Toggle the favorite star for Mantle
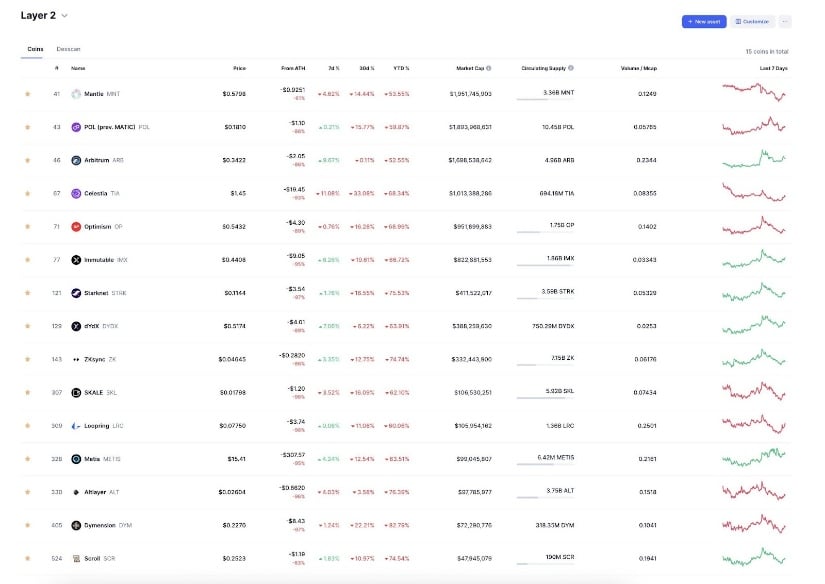Image resolution: width=825 pixels, height=584 pixels. click(x=27, y=94)
